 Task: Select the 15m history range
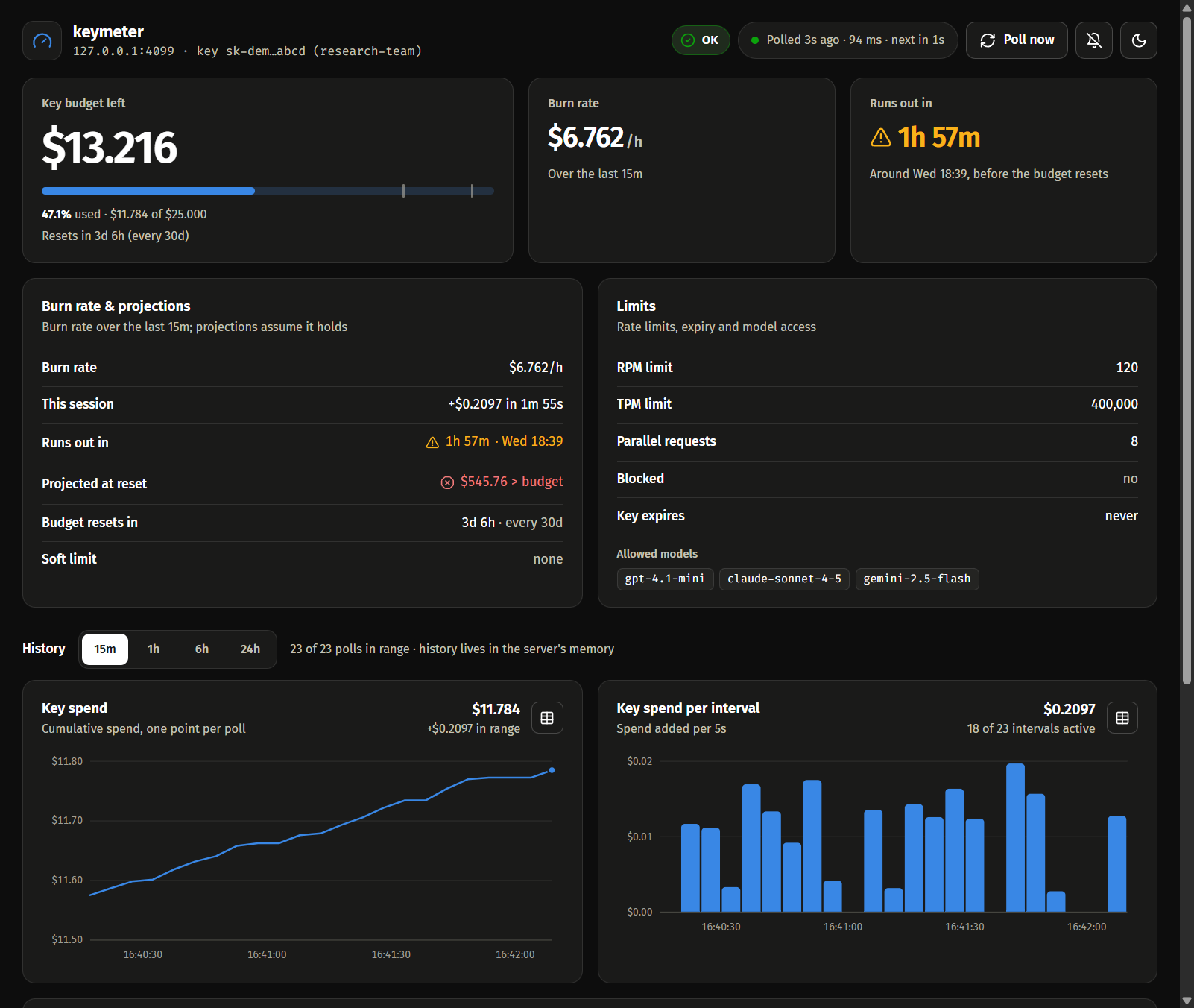click(105, 649)
